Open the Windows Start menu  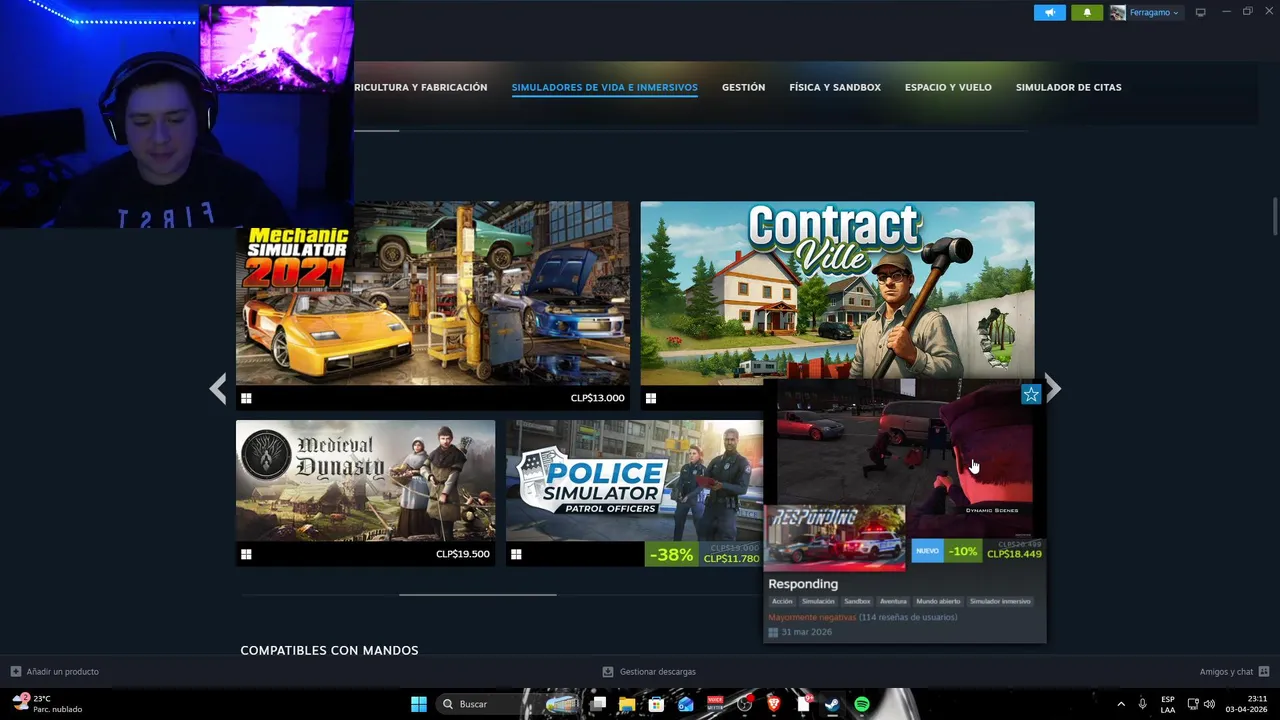pyautogui.click(x=419, y=704)
